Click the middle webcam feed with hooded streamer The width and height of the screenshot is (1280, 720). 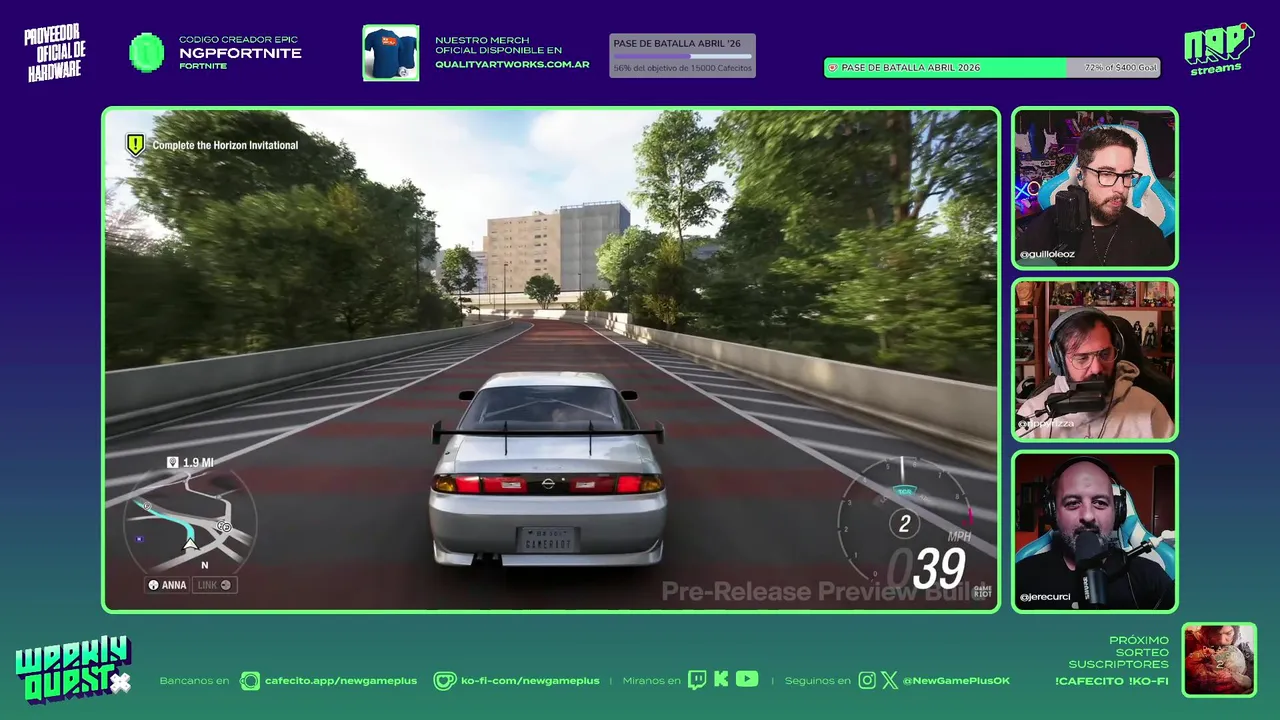(1094, 360)
